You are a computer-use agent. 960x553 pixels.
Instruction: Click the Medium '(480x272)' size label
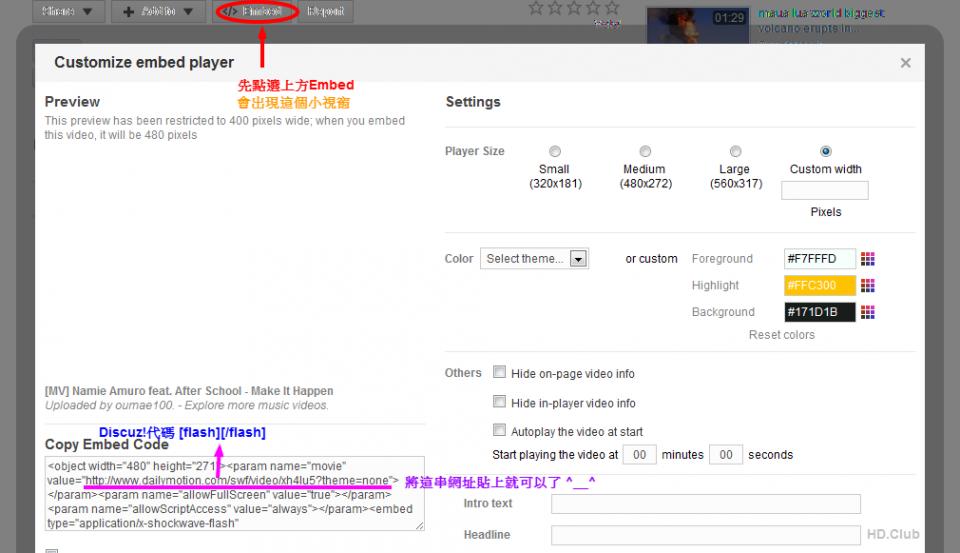pos(645,184)
